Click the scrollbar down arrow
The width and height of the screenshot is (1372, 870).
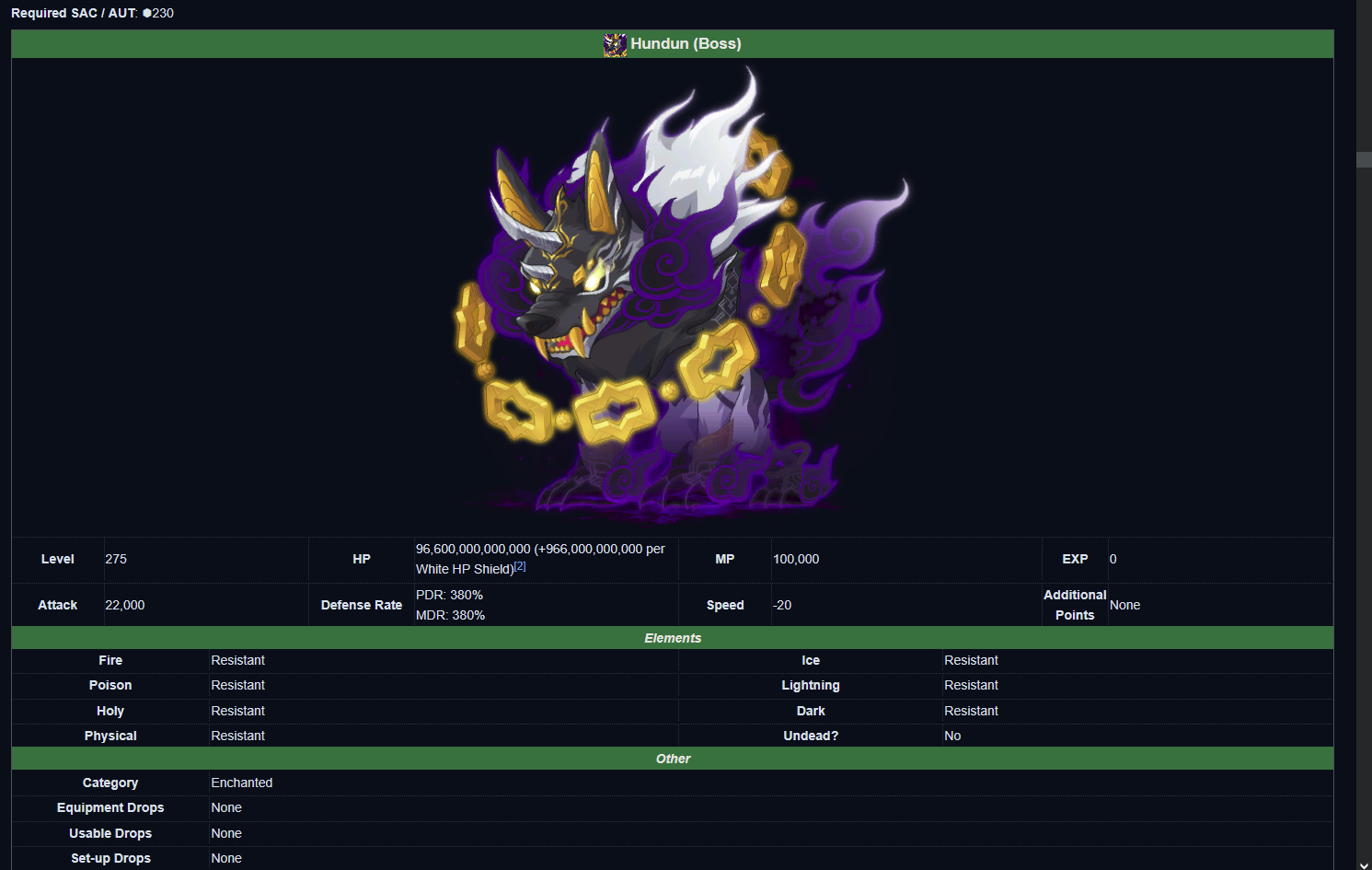click(x=1364, y=864)
